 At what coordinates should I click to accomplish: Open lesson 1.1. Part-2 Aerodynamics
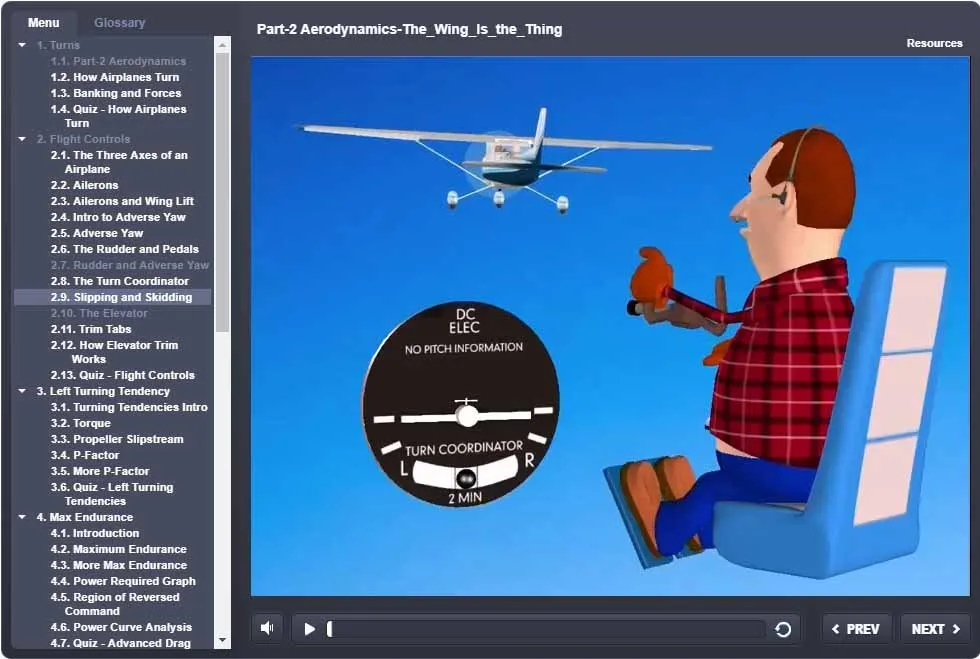click(x=118, y=61)
